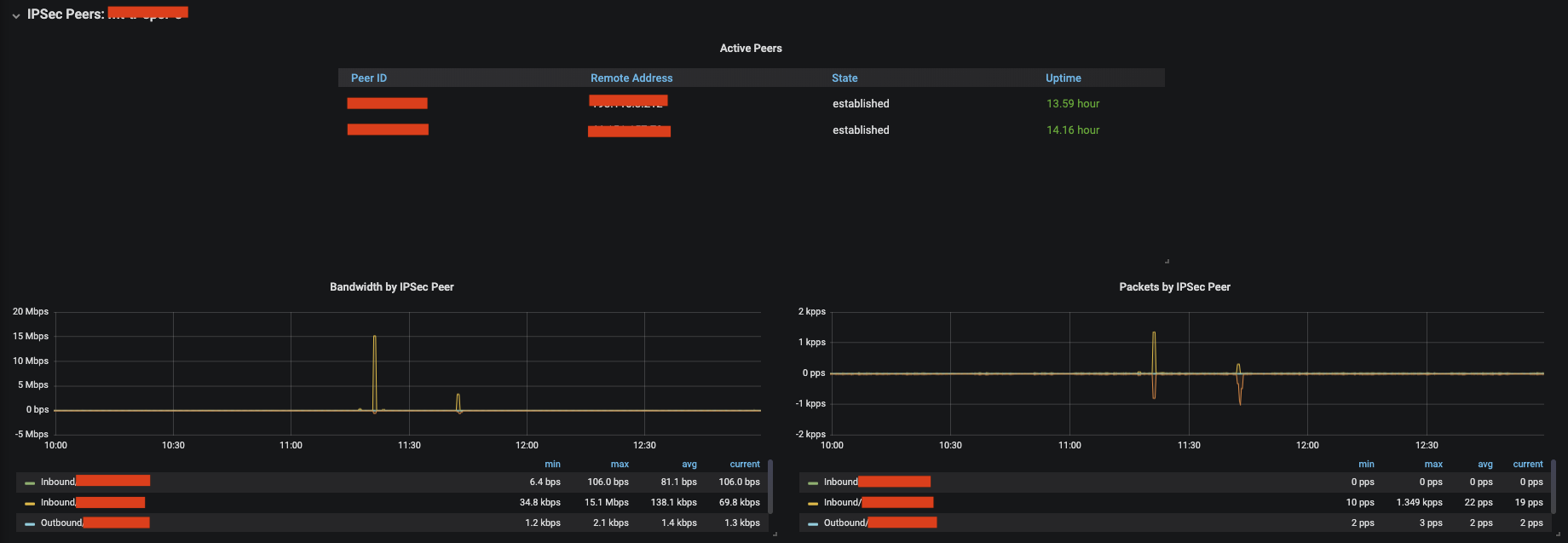Click the green Inbound swatch in Bandwidth legend

[30, 482]
